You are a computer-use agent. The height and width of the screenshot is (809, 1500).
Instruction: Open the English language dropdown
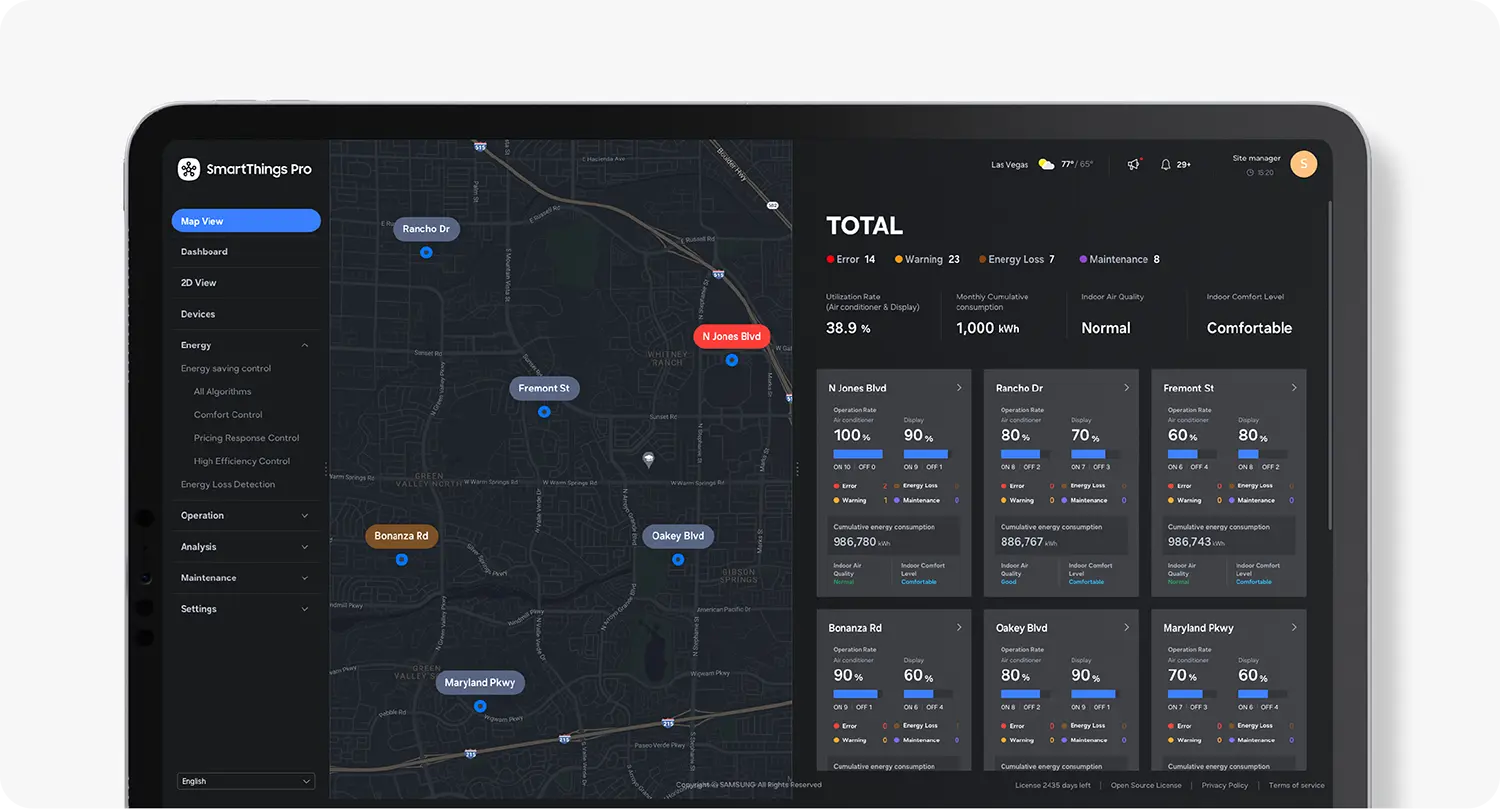point(246,781)
